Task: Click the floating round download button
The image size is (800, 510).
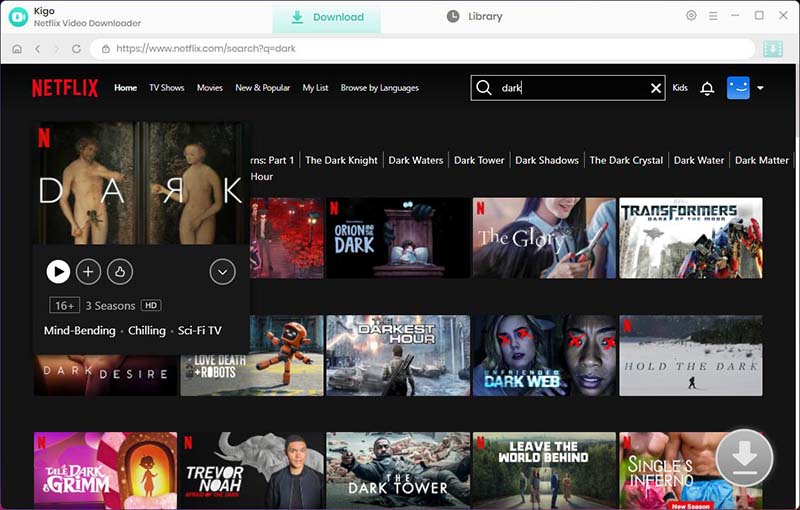Action: coord(744,458)
